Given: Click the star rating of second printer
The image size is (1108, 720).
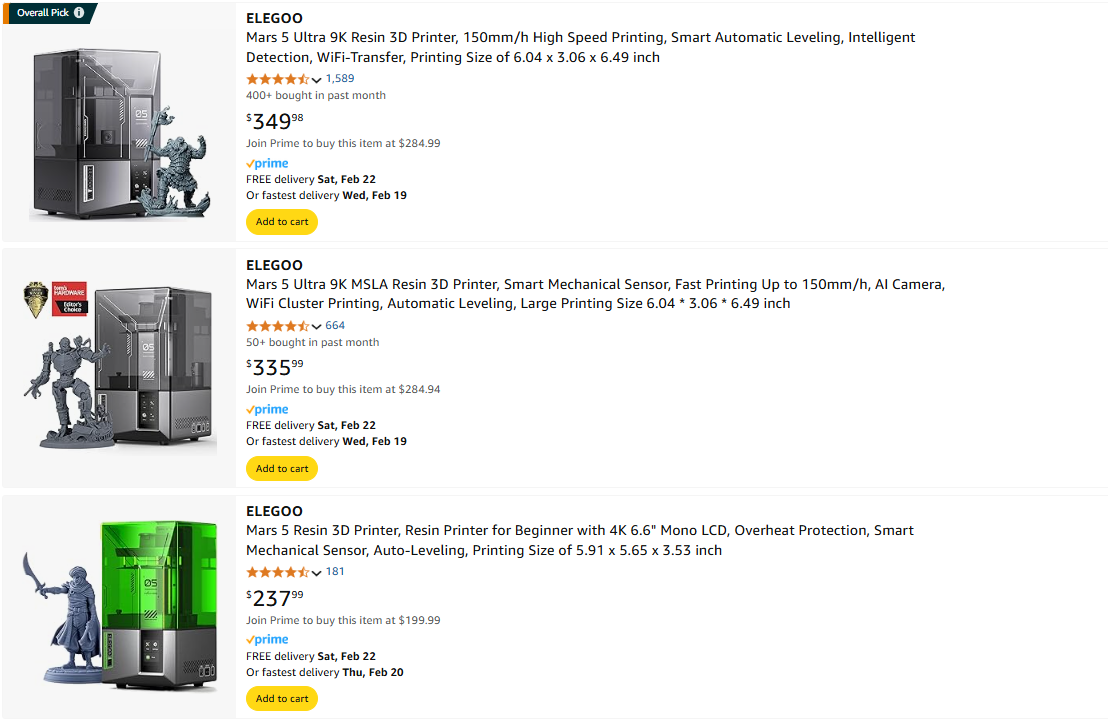Looking at the screenshot, I should (x=277, y=326).
